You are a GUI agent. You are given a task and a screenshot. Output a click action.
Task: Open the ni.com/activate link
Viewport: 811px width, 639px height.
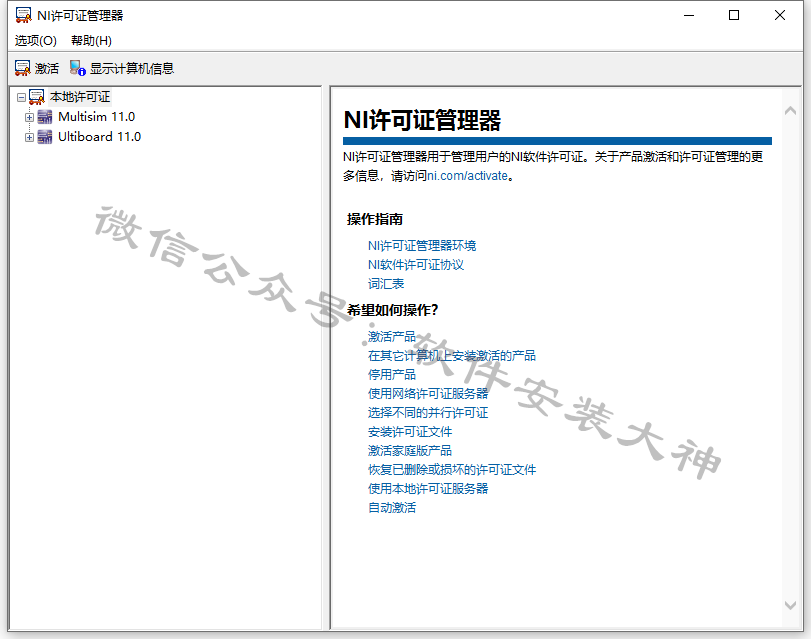(468, 176)
